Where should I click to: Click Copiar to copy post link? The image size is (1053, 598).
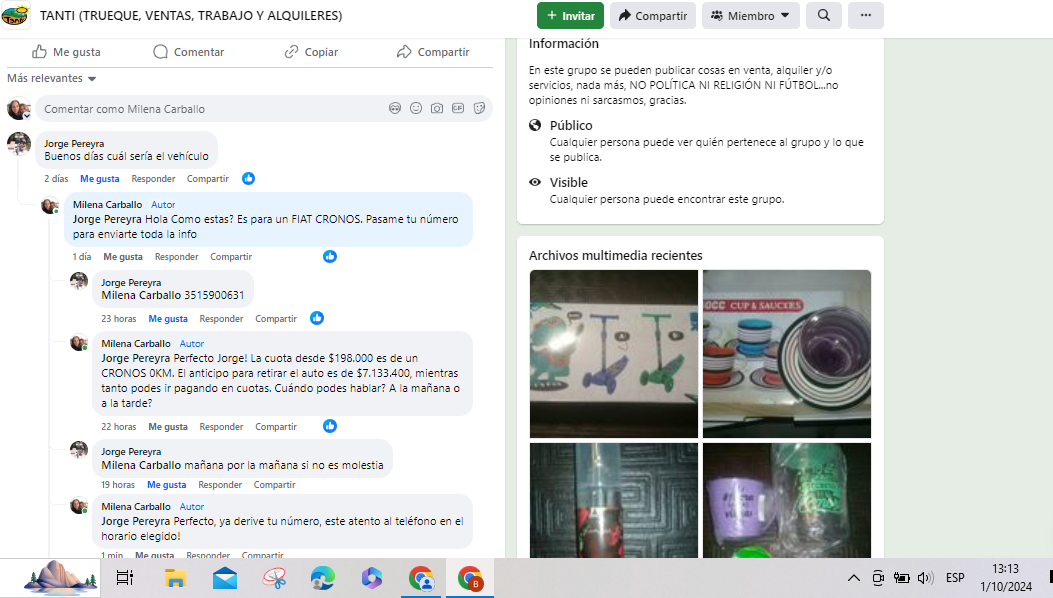[x=311, y=52]
